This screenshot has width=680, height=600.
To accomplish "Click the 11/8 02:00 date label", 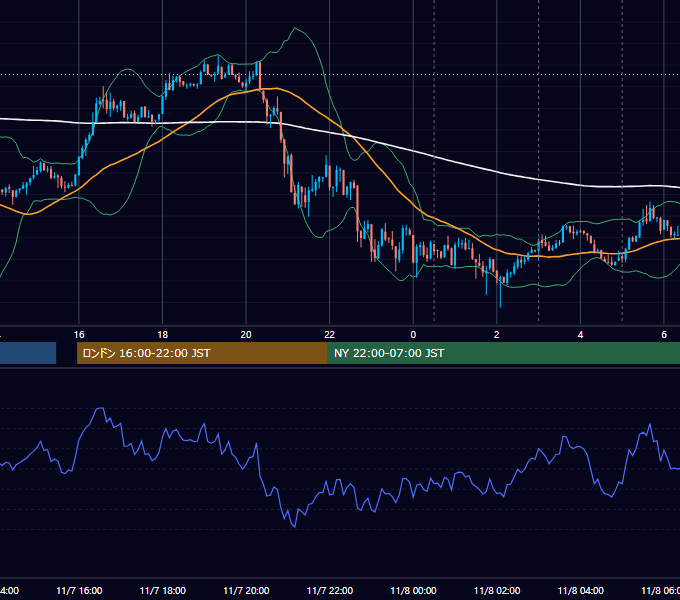I will 497,590.
